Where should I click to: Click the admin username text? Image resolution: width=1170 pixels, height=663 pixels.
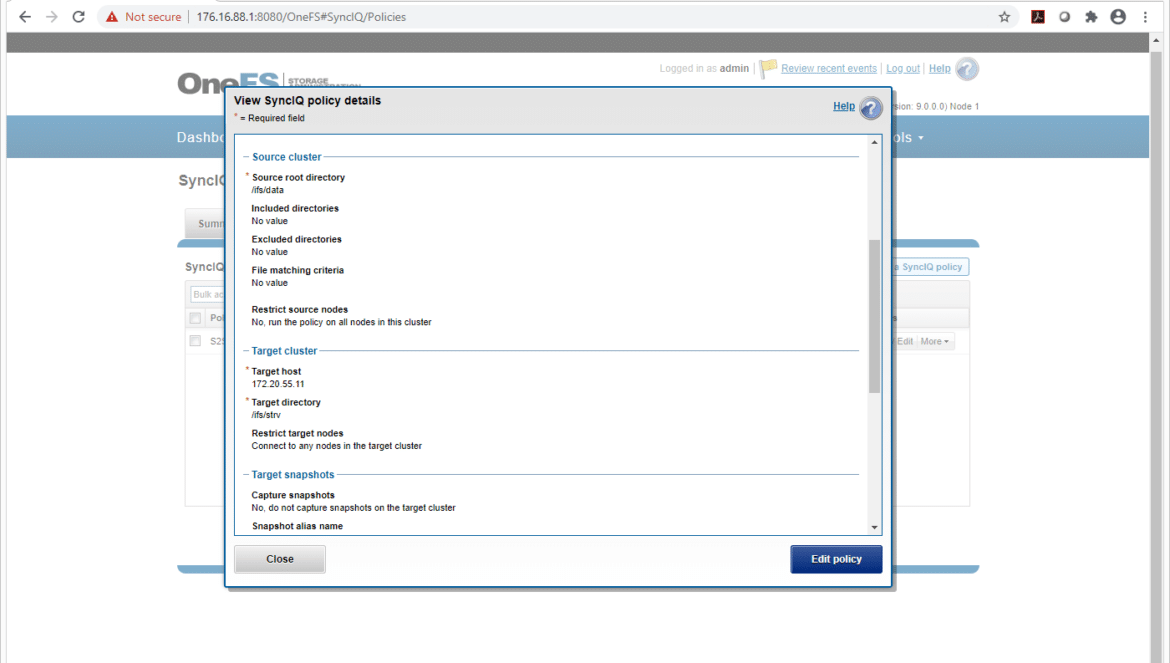[x=734, y=68]
